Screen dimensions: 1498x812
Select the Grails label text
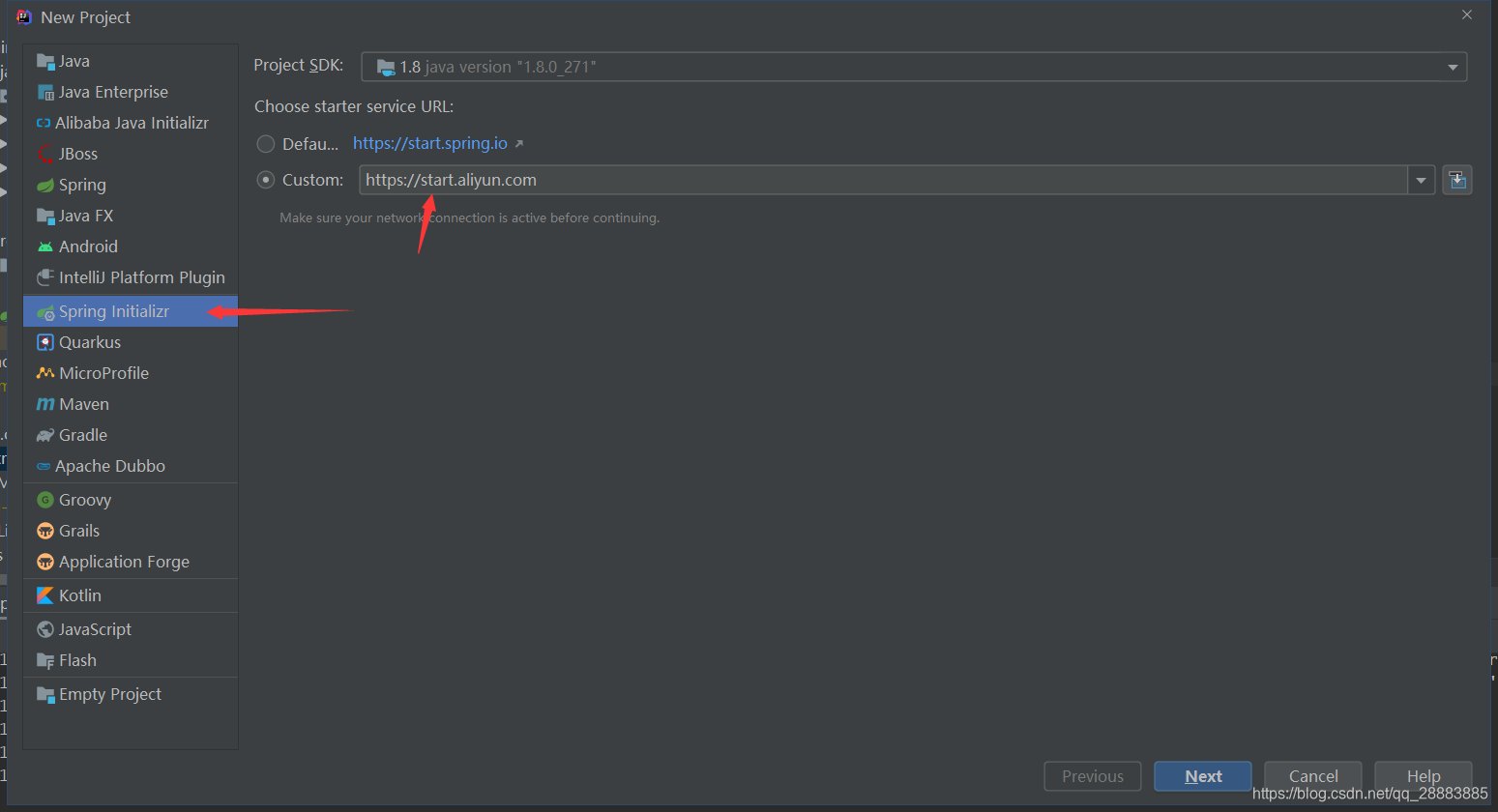[x=79, y=531]
